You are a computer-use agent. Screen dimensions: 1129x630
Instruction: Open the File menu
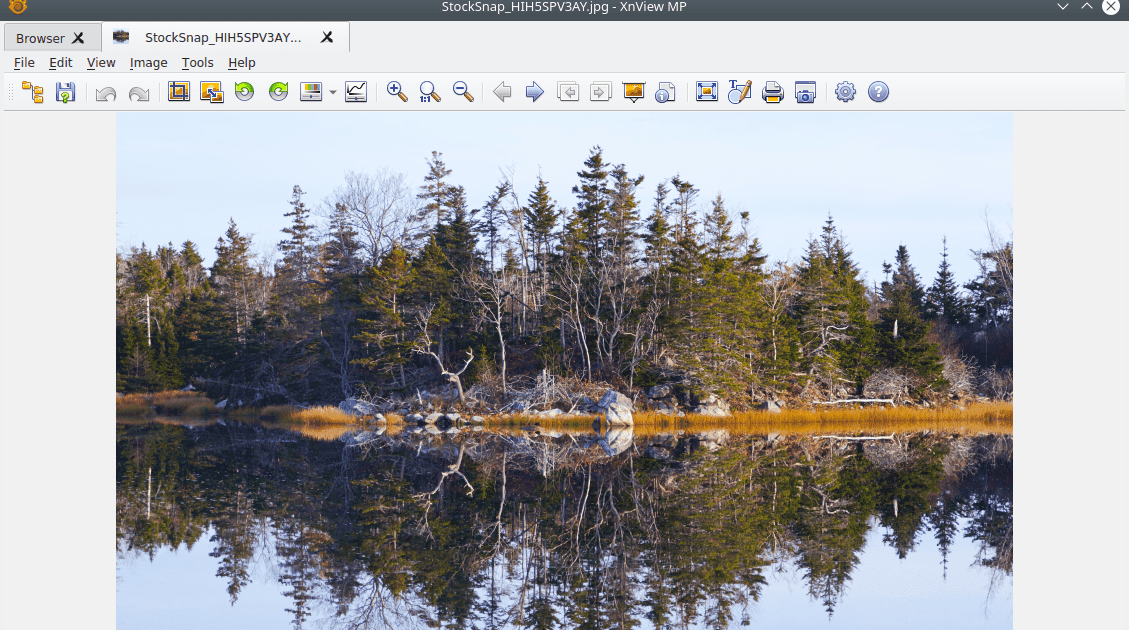pyautogui.click(x=24, y=63)
